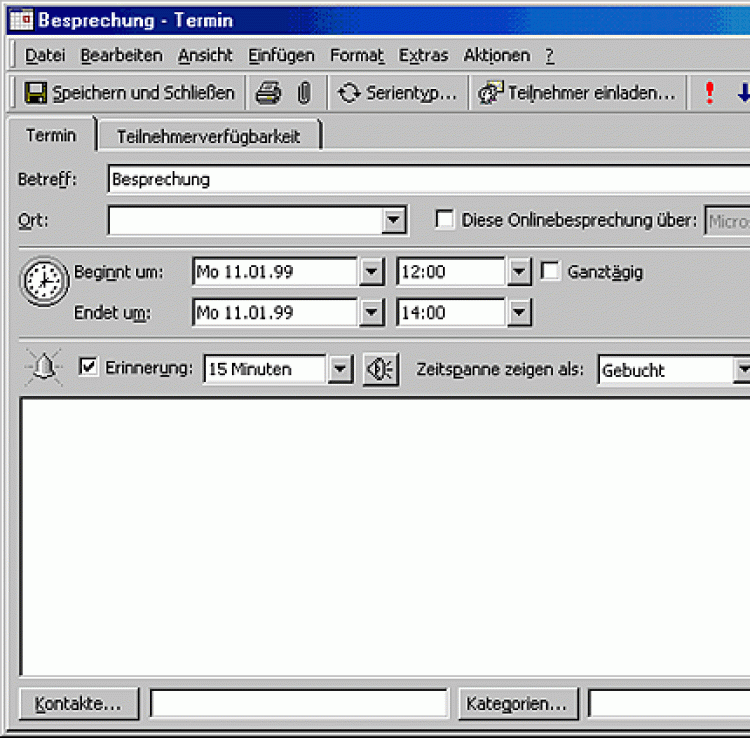Click the Teilnehmer einladen icon
The height and width of the screenshot is (738, 750).
pyautogui.click(x=490, y=93)
